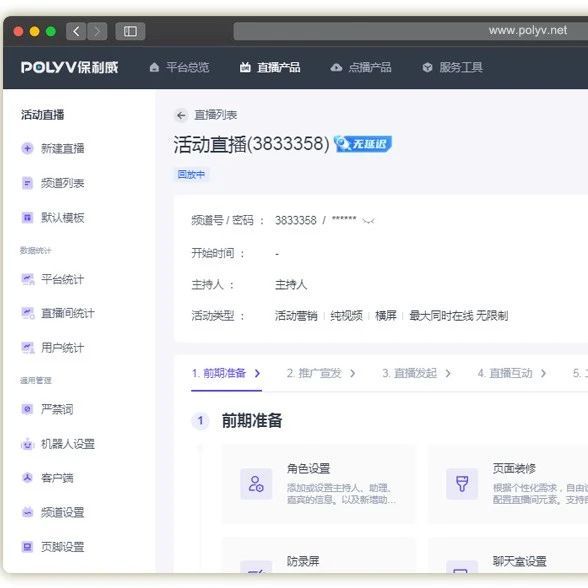588x588 pixels.
Task: Open the 角色设置 card title
Action: click(309, 469)
